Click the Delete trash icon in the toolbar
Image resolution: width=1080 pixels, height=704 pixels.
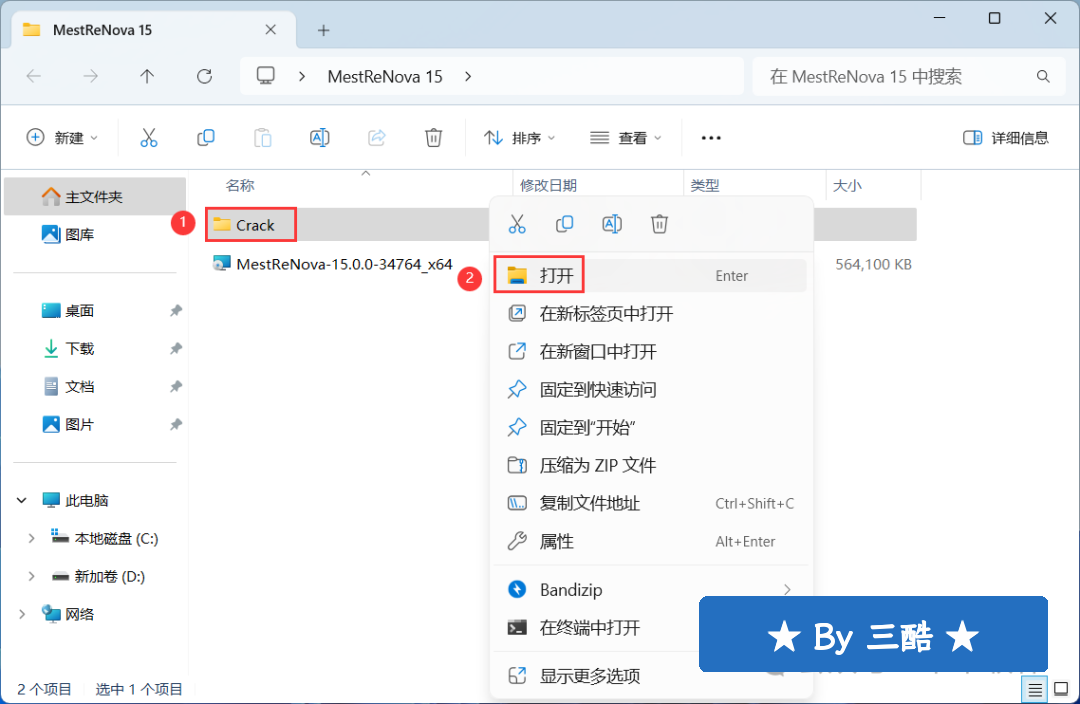(433, 138)
